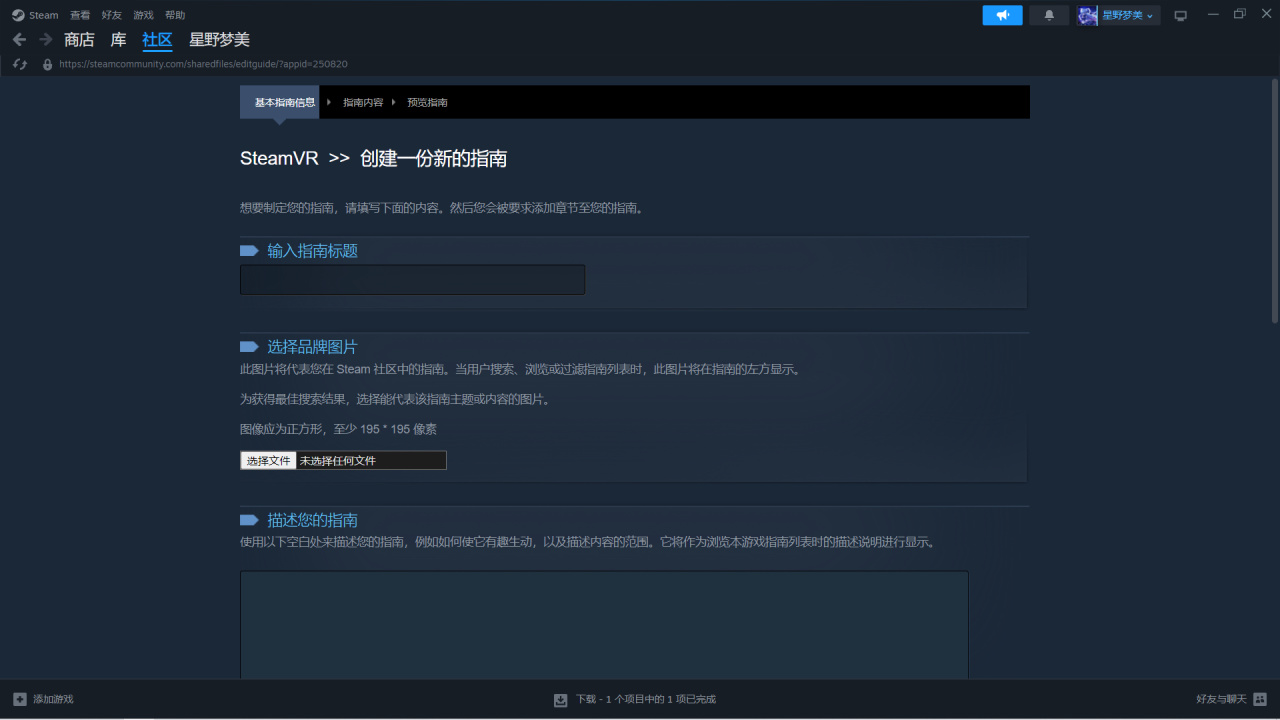
Task: Open the 查看 menu
Action: point(80,15)
